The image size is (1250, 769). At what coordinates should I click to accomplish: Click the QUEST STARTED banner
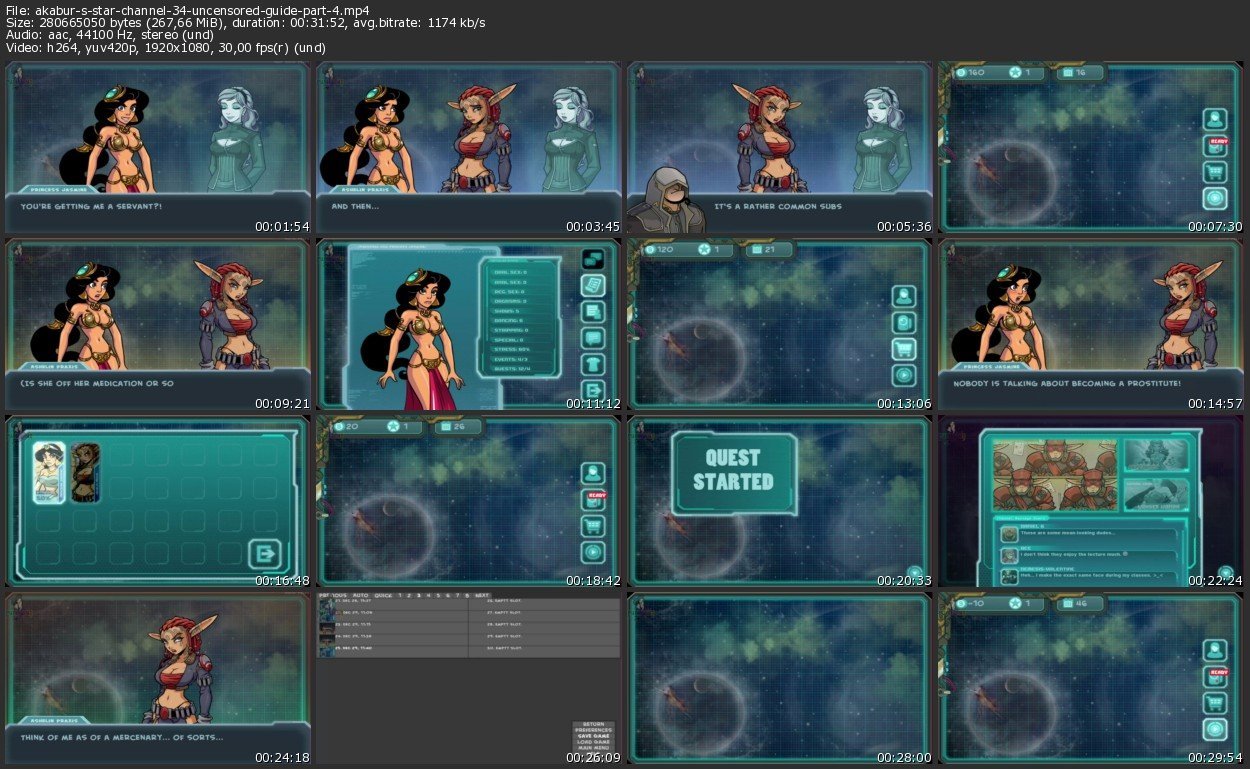pyautogui.click(x=735, y=471)
